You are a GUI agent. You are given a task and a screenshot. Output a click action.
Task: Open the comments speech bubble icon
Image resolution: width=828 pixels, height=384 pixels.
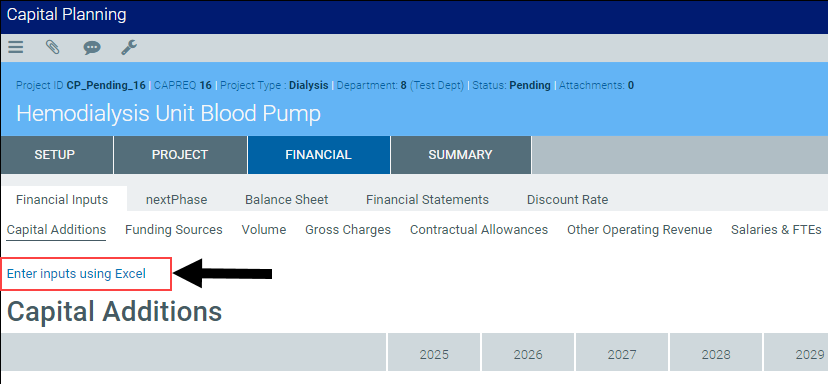coord(92,49)
